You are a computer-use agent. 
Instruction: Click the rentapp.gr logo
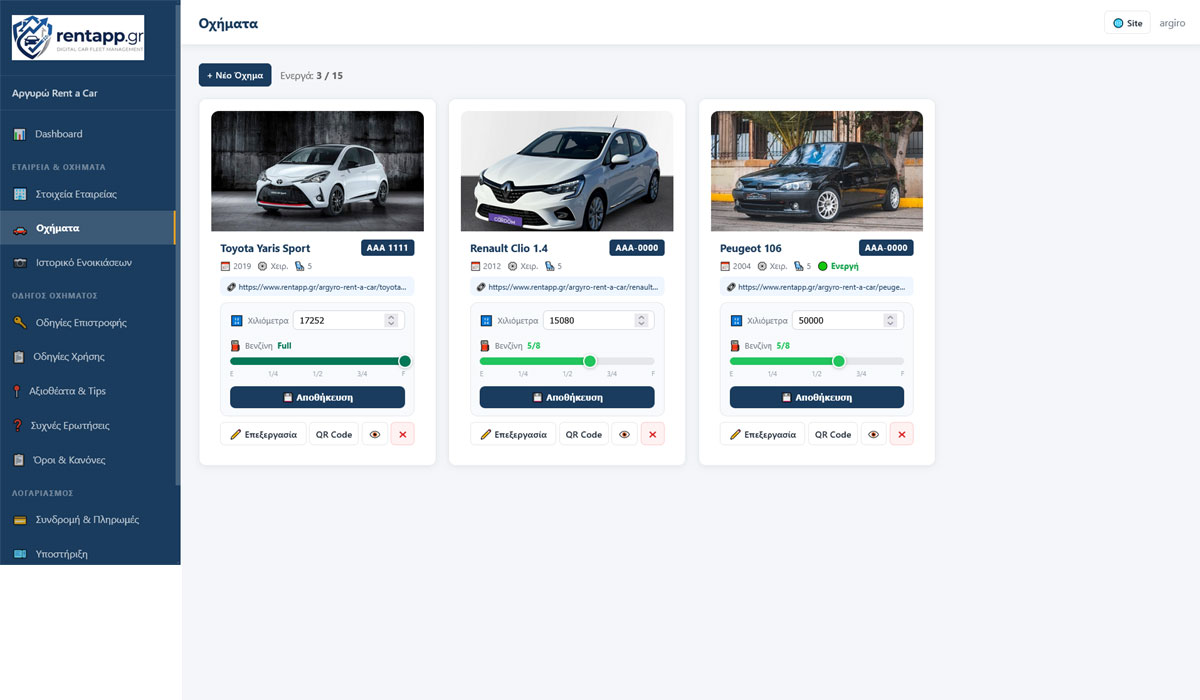click(x=78, y=37)
